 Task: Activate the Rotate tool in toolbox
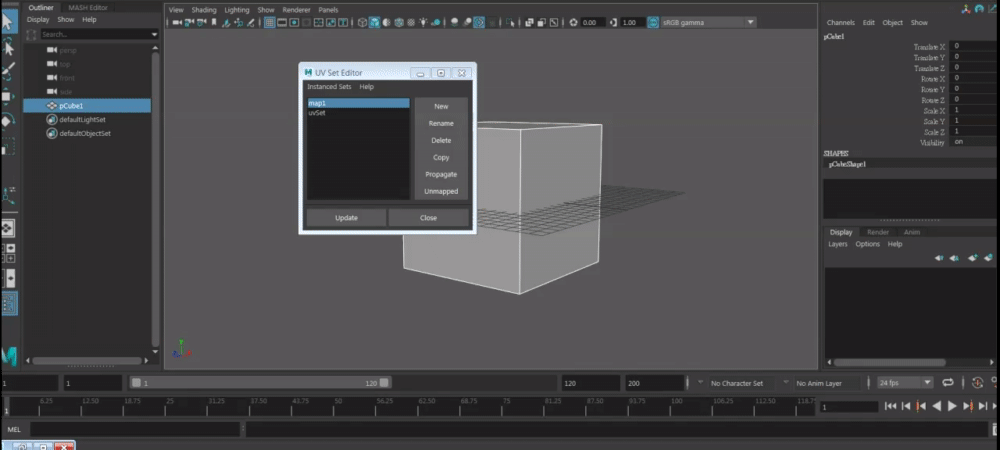(7, 120)
